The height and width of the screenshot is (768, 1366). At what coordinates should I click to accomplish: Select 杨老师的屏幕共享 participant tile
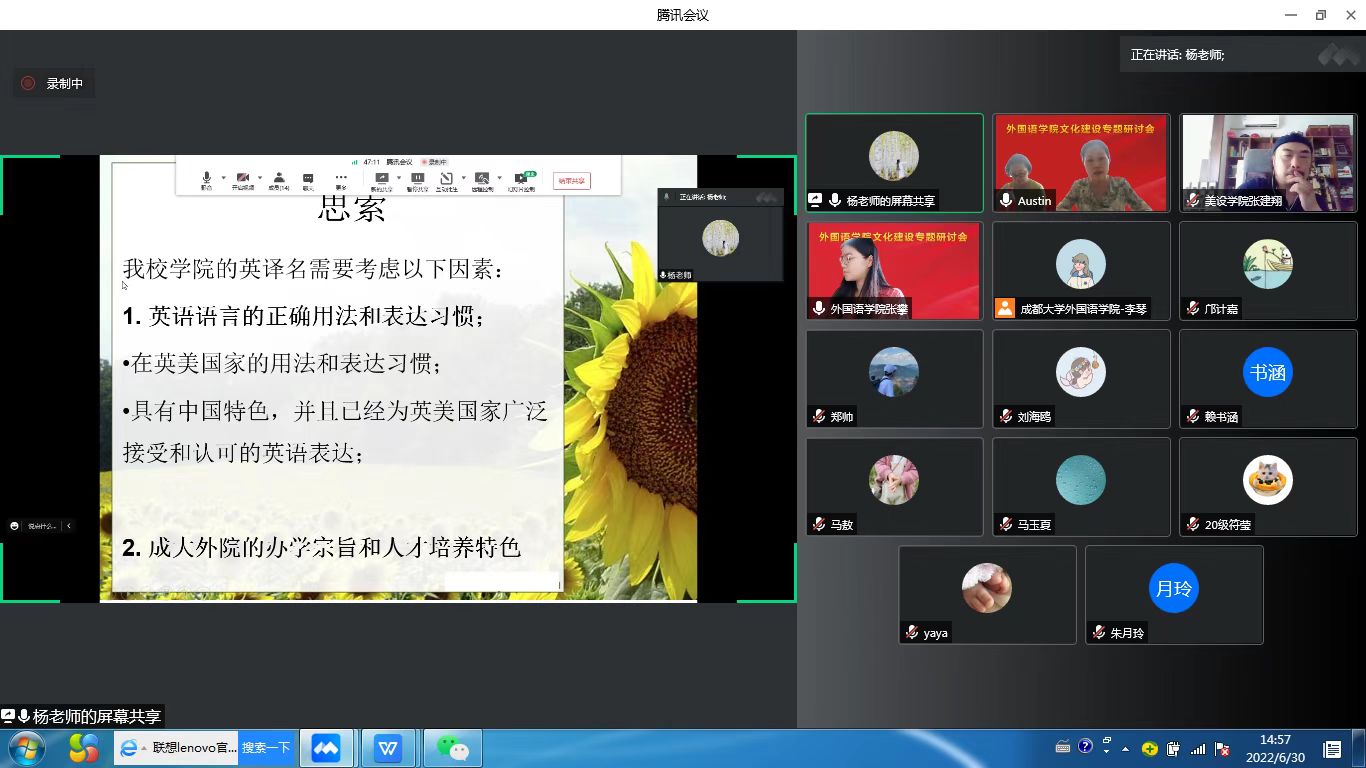coord(894,162)
